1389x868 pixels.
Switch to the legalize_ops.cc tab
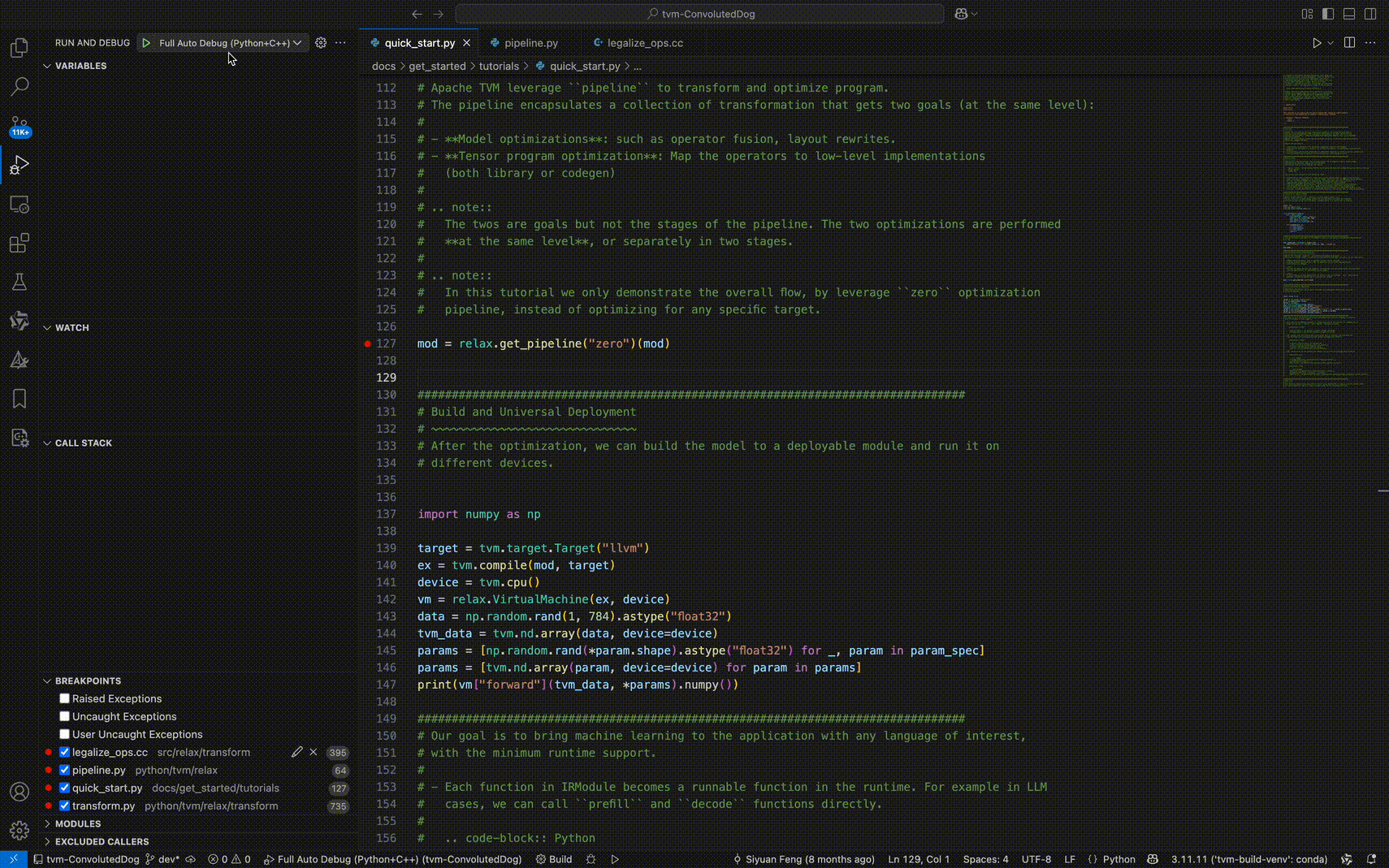pos(645,43)
